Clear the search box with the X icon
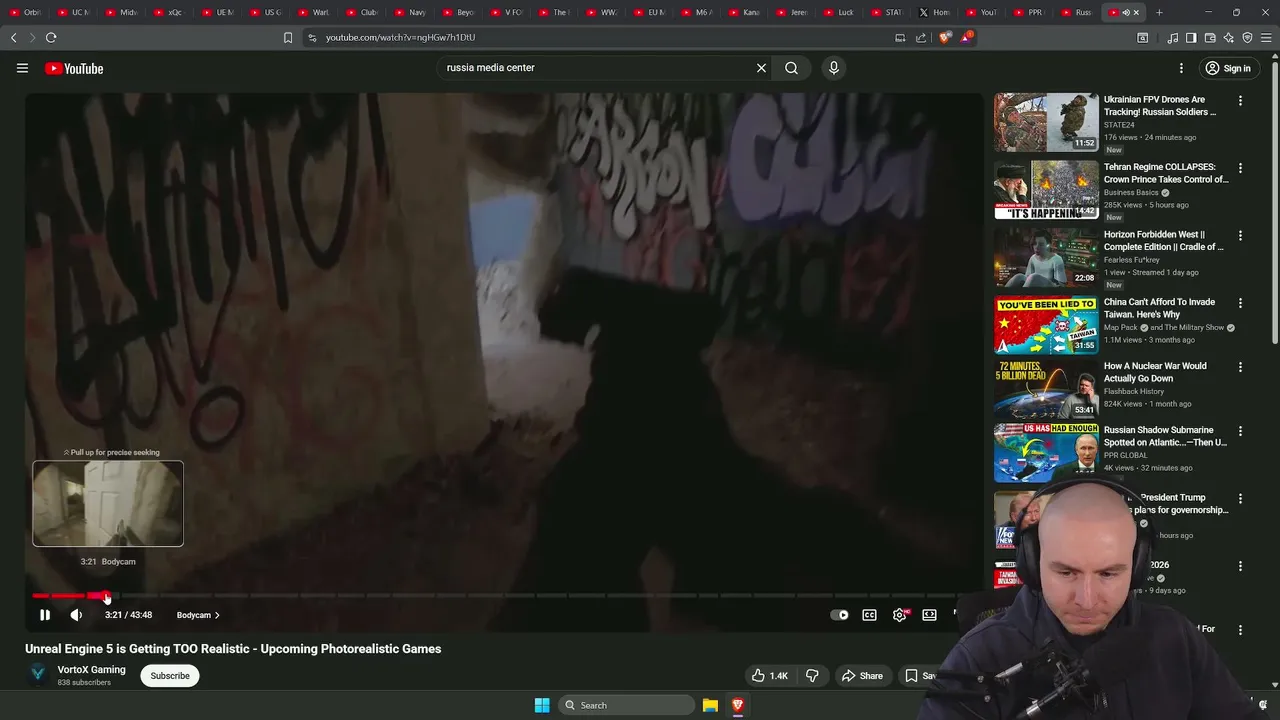The width and height of the screenshot is (1280, 720). tap(761, 68)
